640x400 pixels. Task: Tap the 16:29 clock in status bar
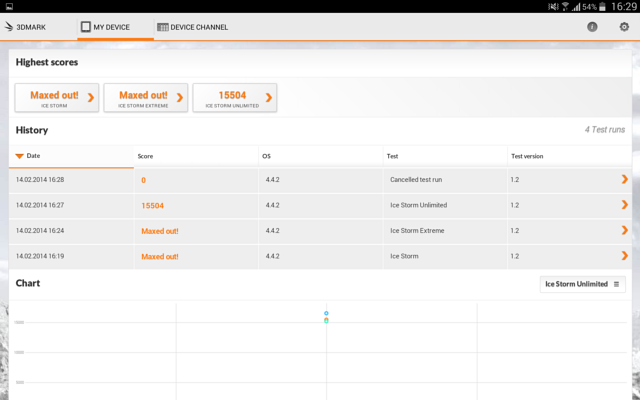[624, 7]
